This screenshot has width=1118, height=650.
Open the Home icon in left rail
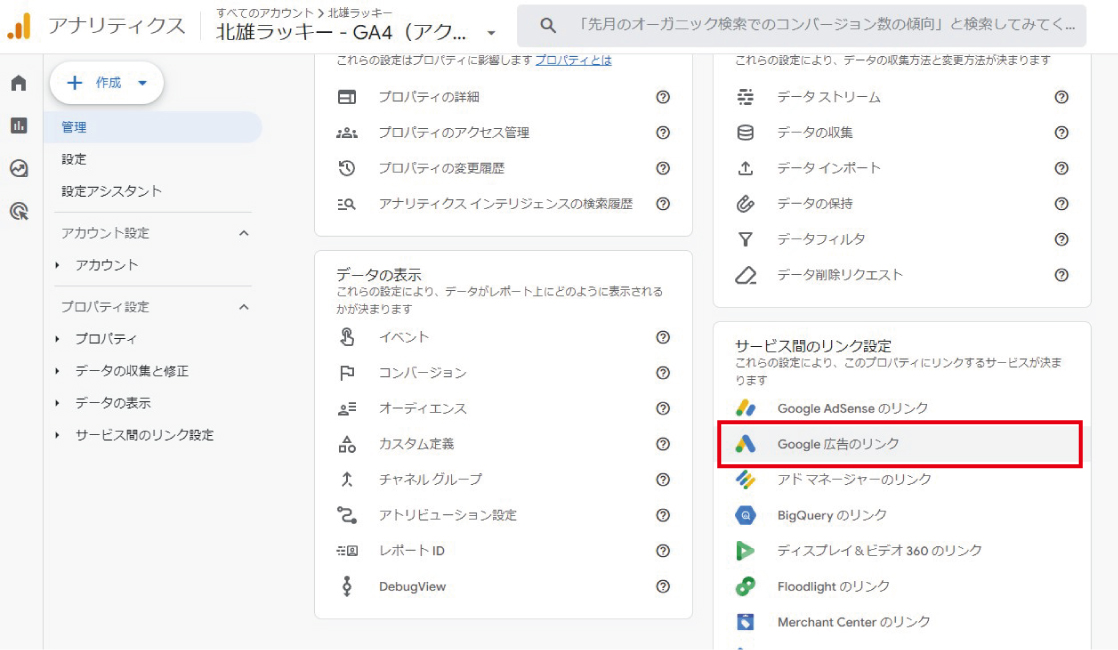pos(19,83)
